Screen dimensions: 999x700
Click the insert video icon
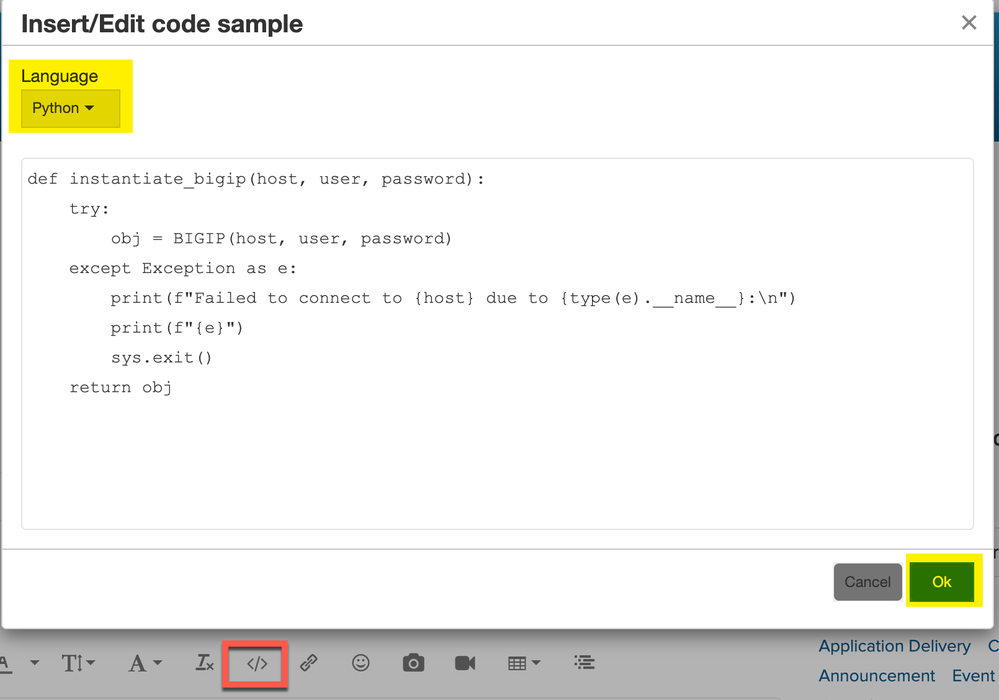pos(465,662)
